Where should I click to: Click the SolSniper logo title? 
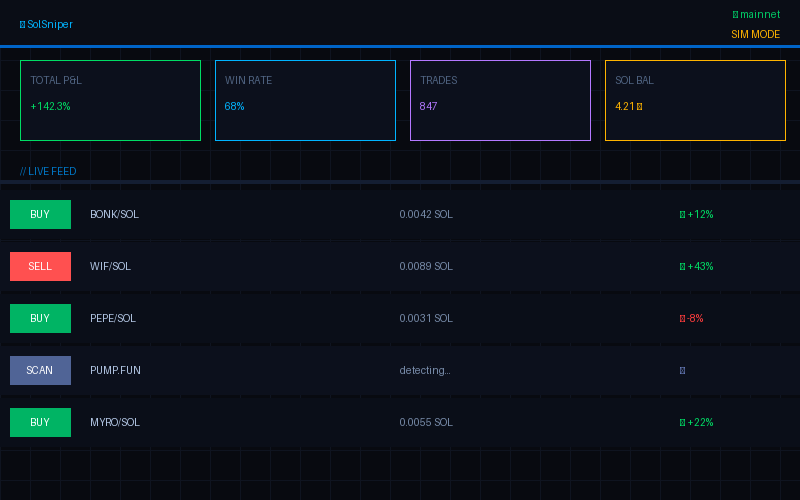tap(46, 24)
